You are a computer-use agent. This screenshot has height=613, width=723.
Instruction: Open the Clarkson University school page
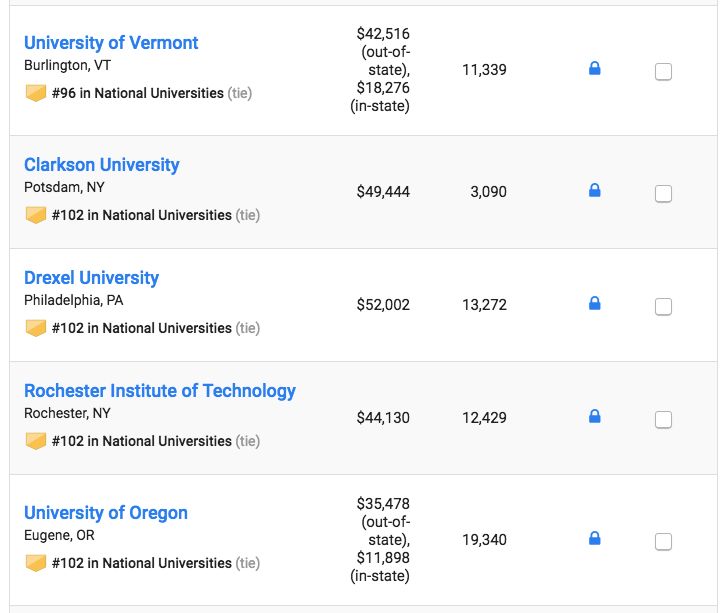[102, 165]
